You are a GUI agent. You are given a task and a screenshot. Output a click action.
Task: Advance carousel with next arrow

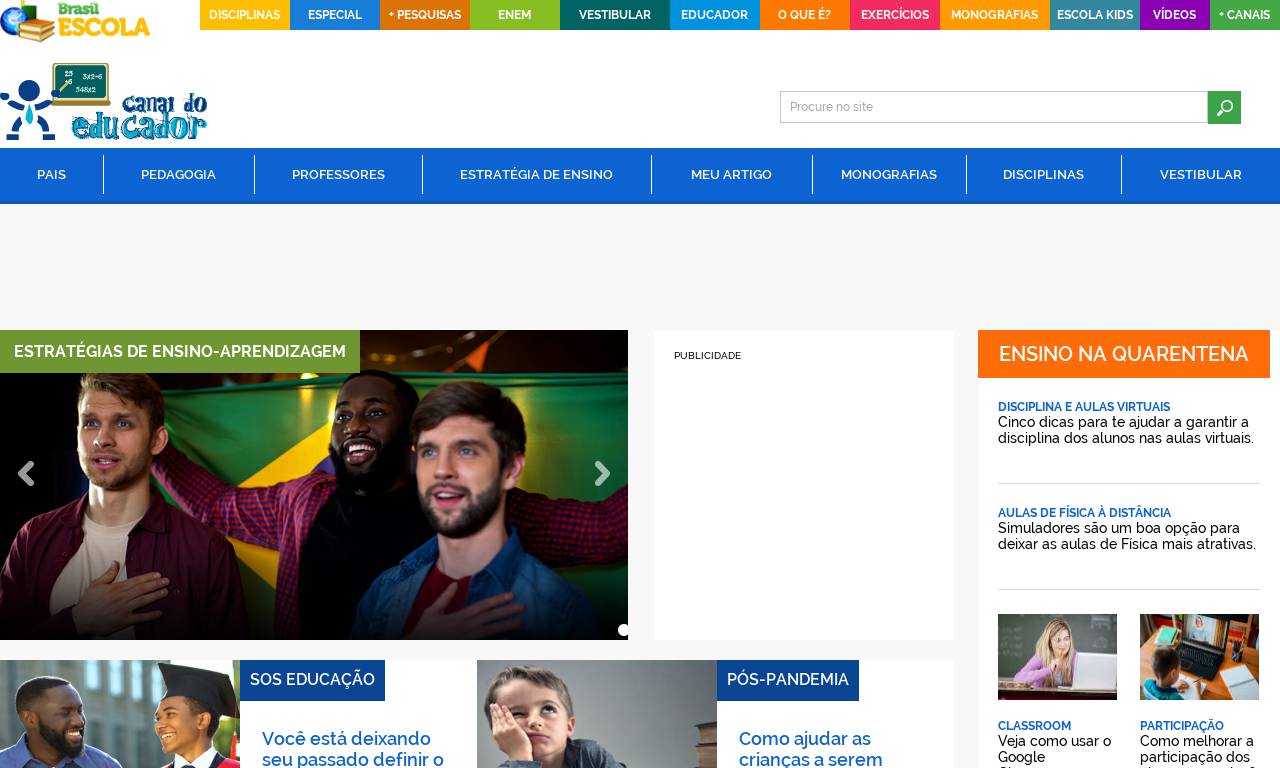click(602, 474)
